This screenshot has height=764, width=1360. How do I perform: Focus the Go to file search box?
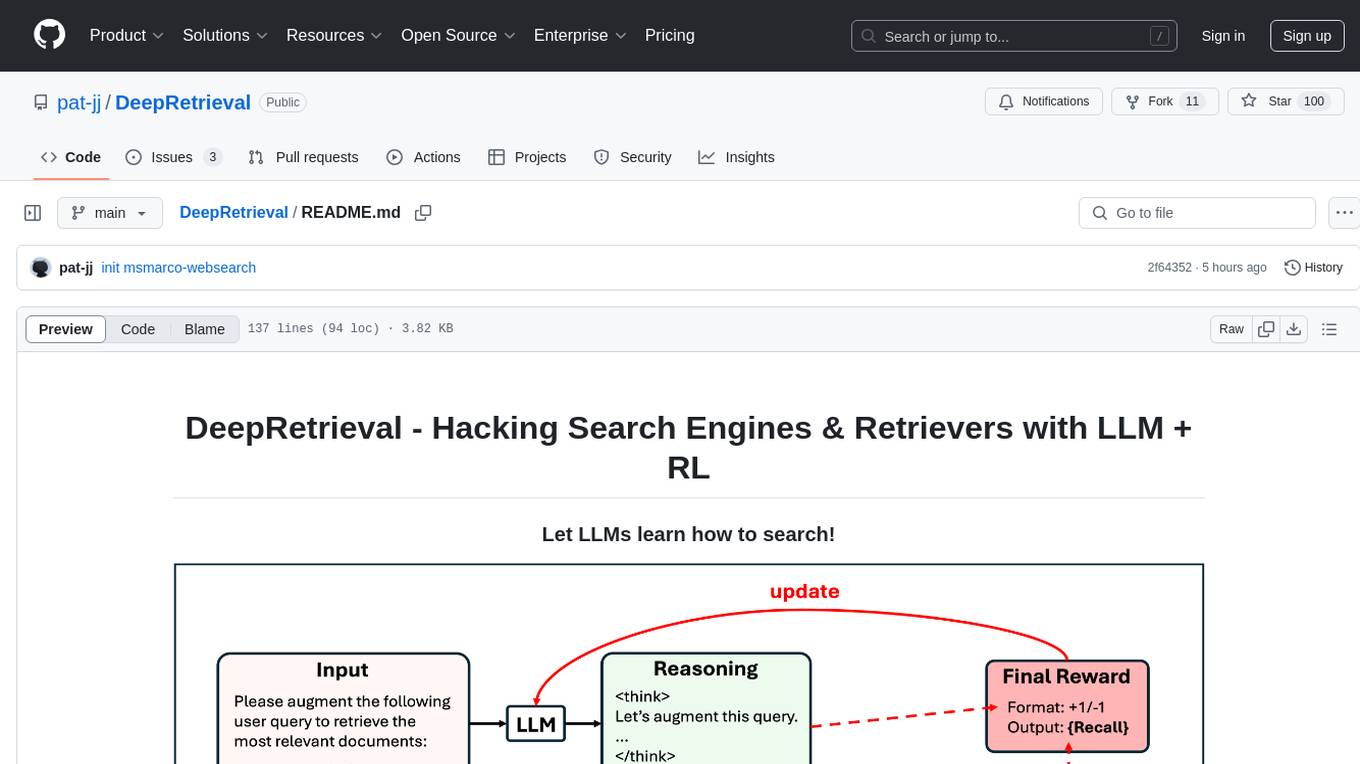pos(1197,213)
